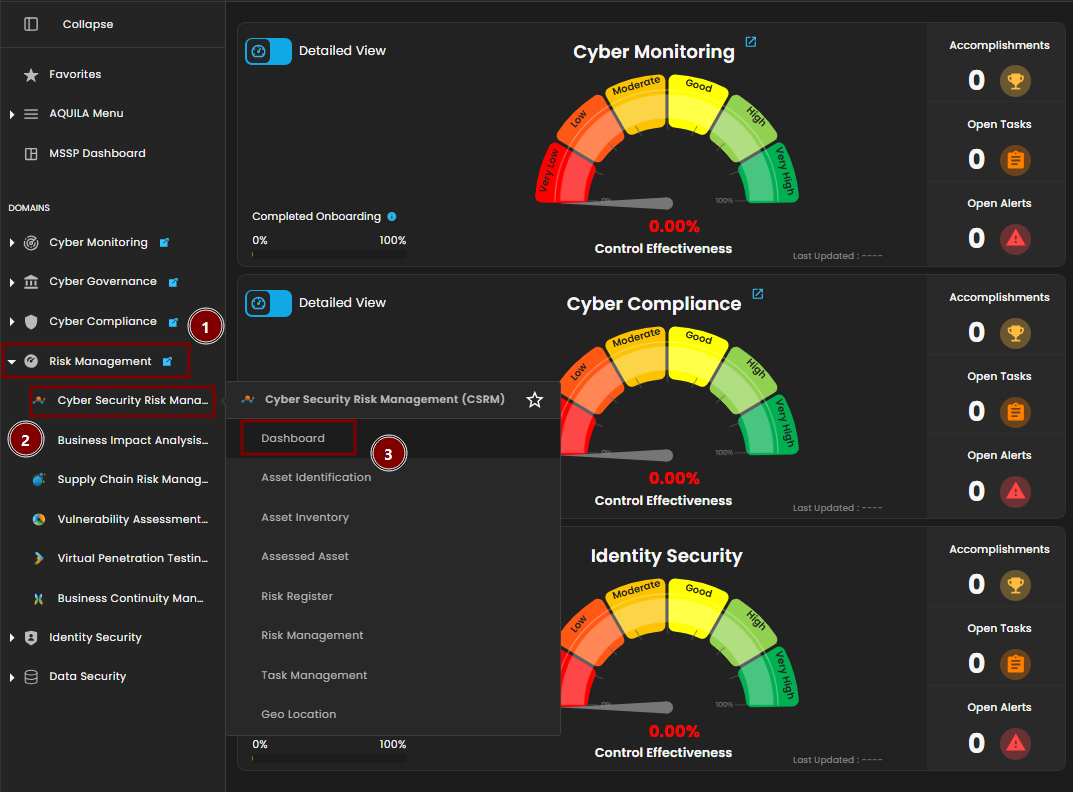The image size is (1073, 792).
Task: Expand the Identity Security domain
Action: (x=12, y=638)
